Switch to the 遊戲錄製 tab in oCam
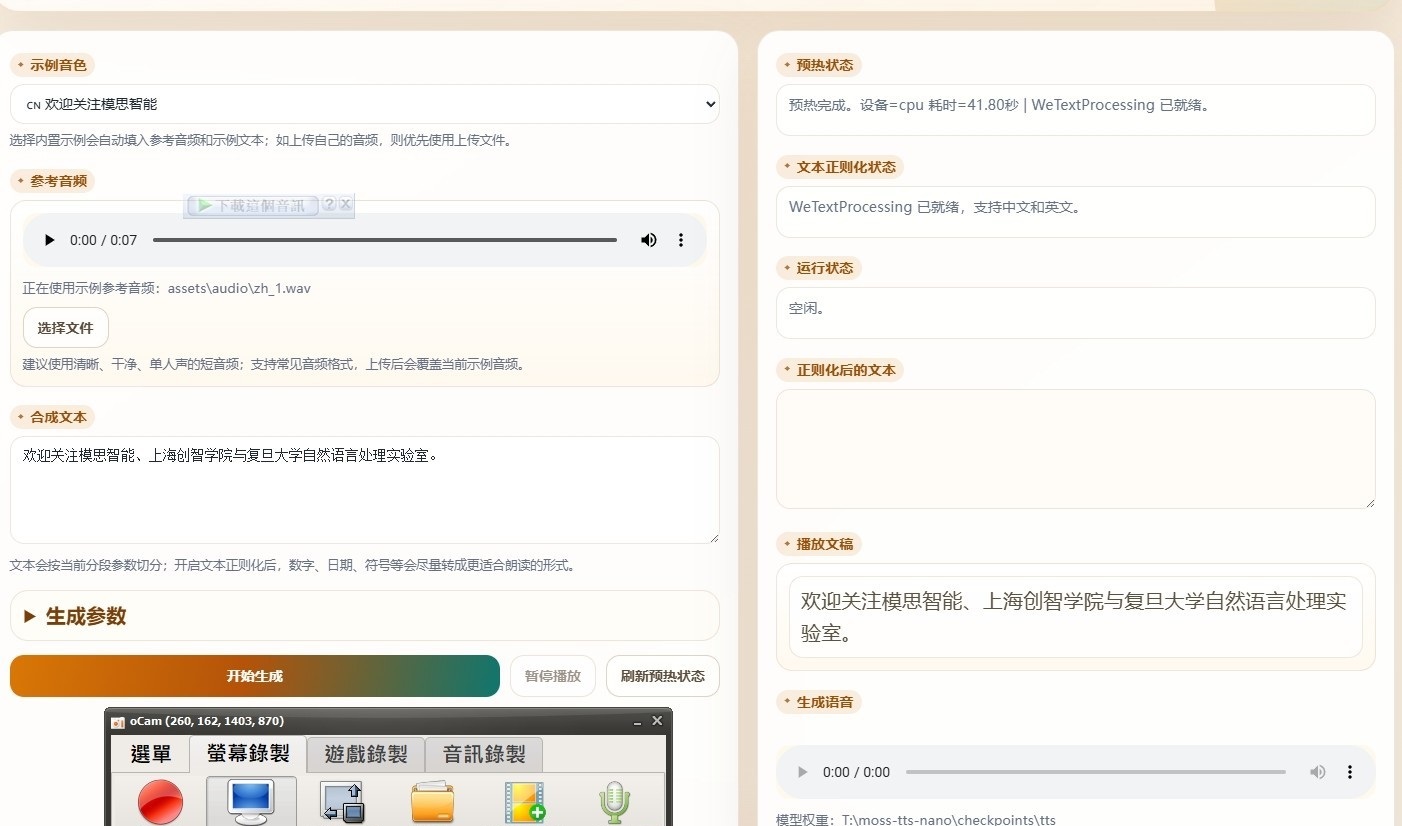The image size is (1402, 826). click(x=365, y=754)
